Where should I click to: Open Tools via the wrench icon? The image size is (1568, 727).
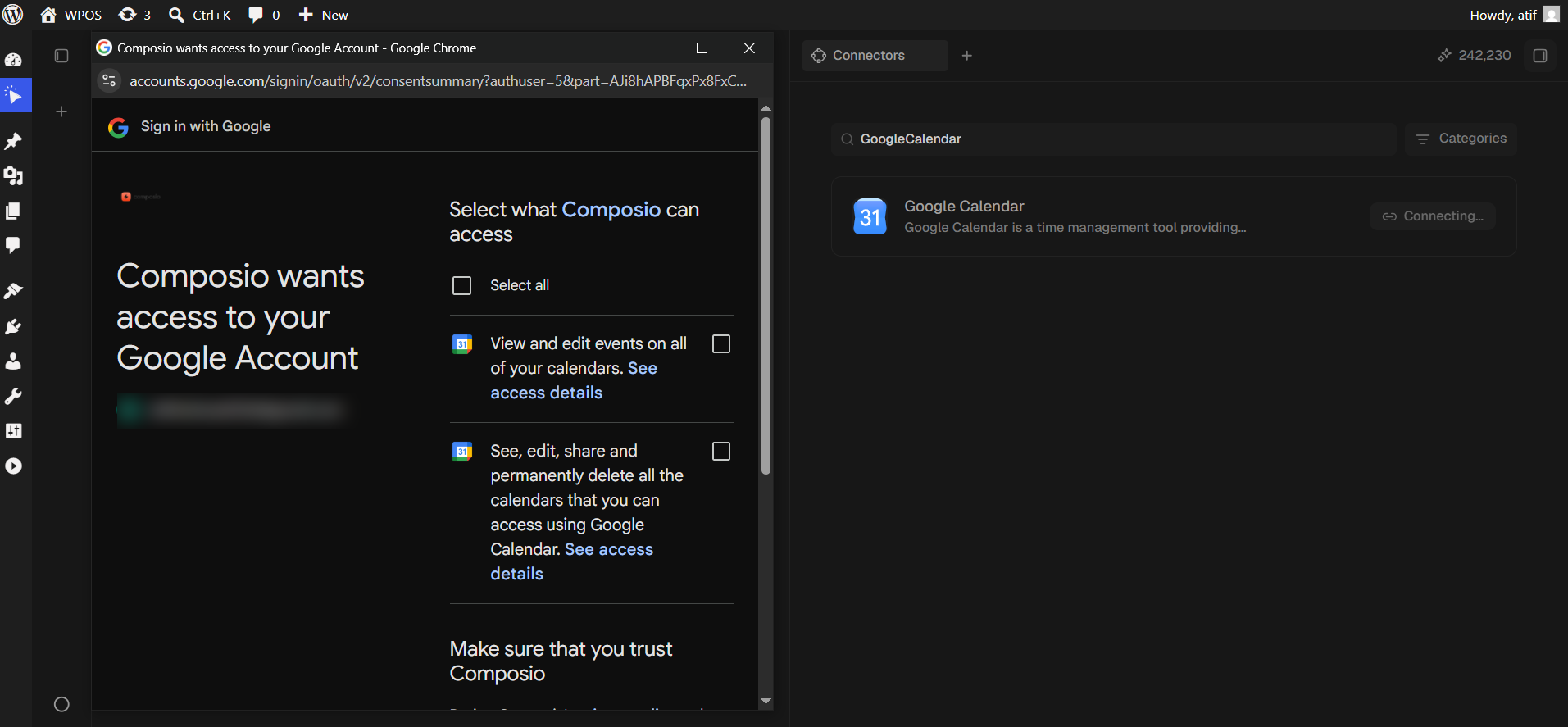[x=13, y=396]
